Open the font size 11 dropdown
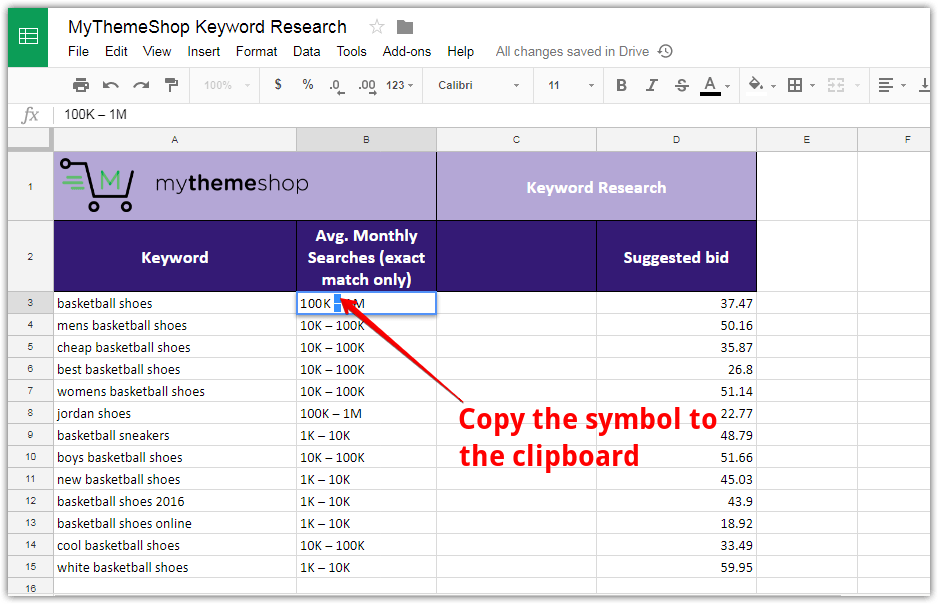The image size is (938, 604). 571,86
